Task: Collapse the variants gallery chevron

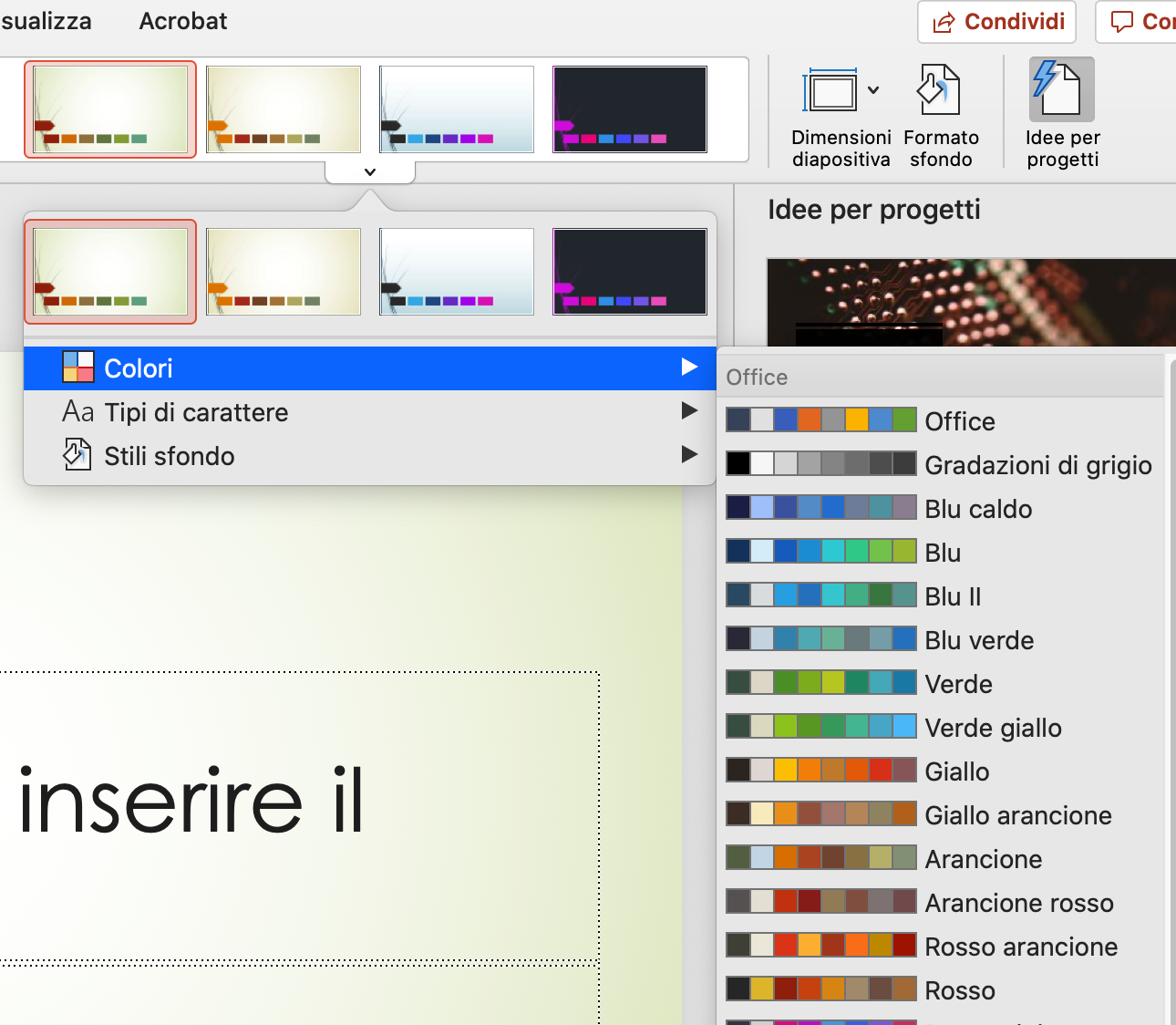Action: tap(369, 171)
